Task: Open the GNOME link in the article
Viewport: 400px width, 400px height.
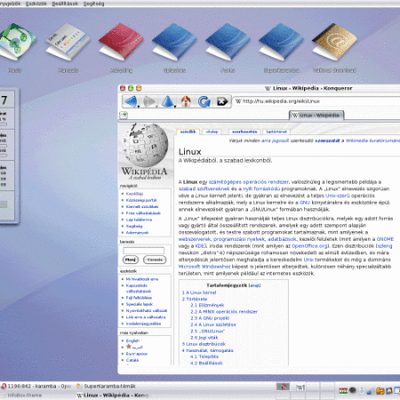Action: (x=385, y=239)
